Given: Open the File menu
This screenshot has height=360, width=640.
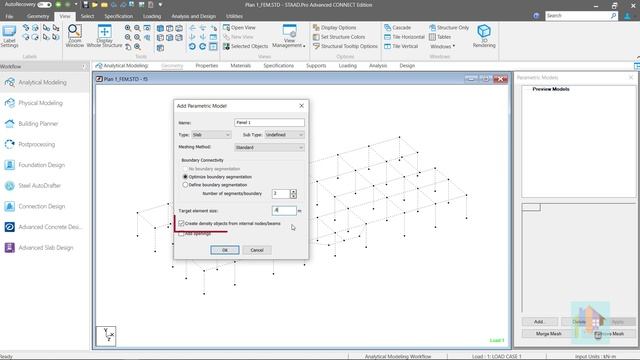Looking at the screenshot, I should (x=9, y=16).
